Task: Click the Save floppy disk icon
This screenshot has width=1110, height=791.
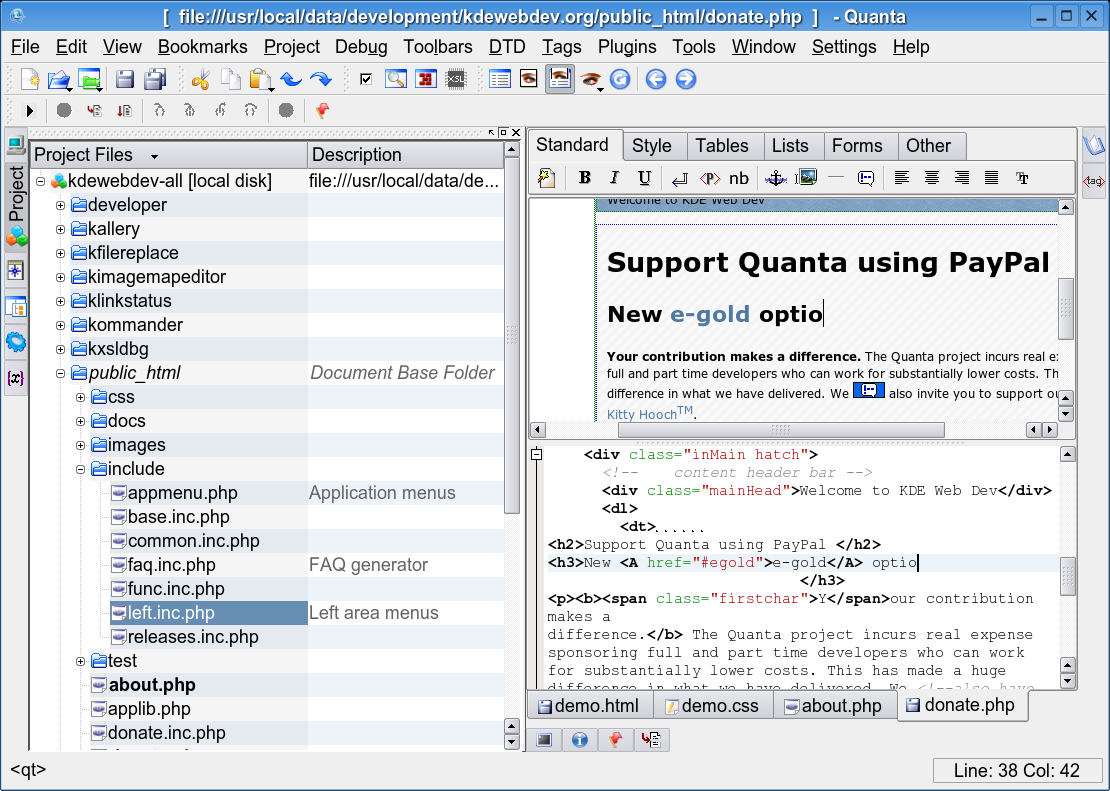Action: [x=125, y=79]
